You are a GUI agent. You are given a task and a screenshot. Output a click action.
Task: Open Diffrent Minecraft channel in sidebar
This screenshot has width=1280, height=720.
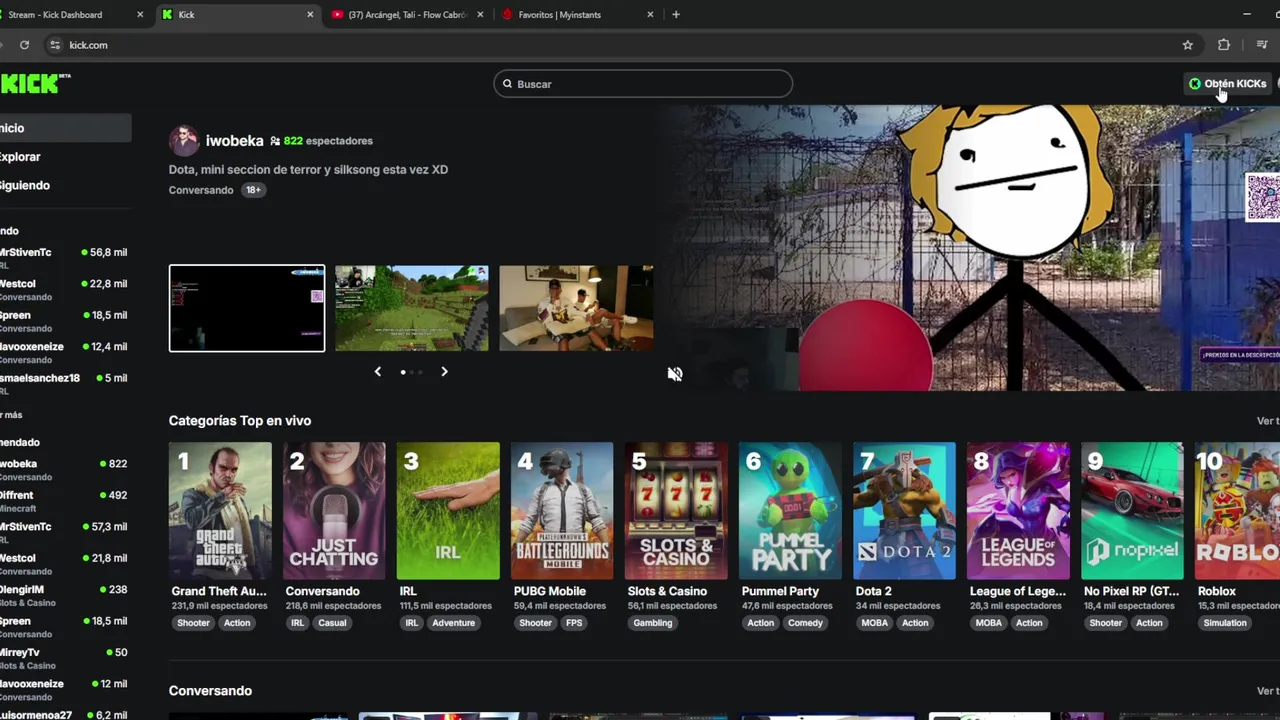click(64, 501)
